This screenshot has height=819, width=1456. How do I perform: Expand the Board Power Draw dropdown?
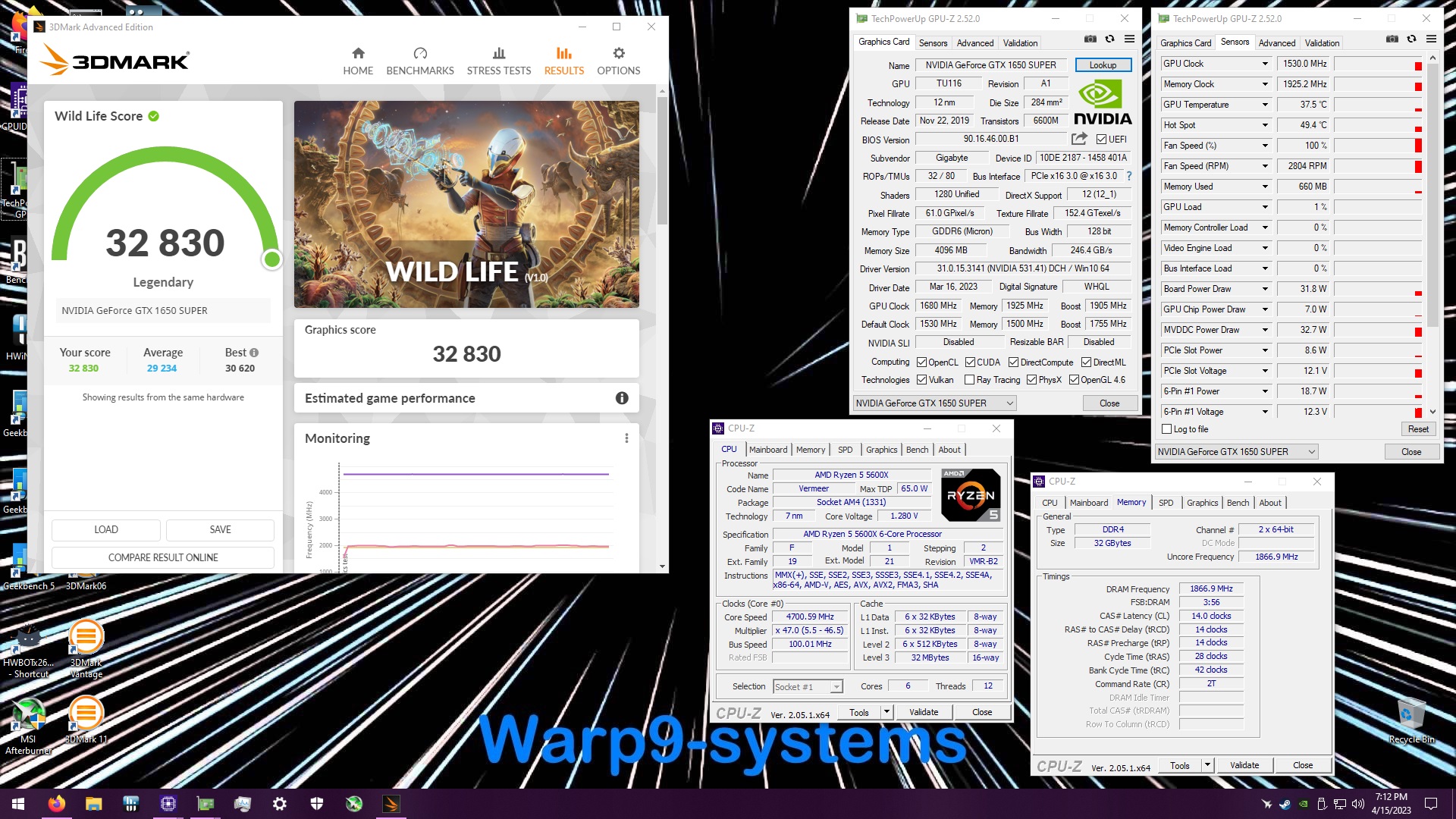click(1265, 289)
